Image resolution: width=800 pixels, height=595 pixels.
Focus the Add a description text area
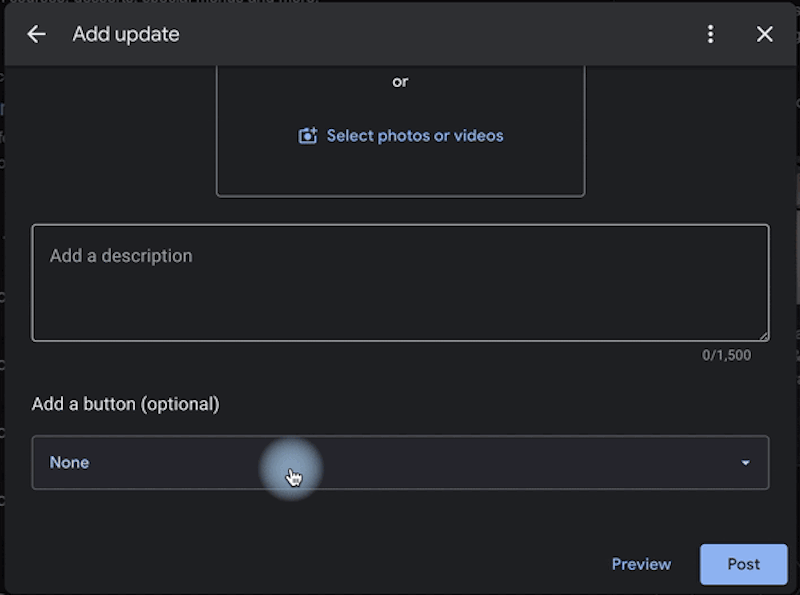point(401,283)
